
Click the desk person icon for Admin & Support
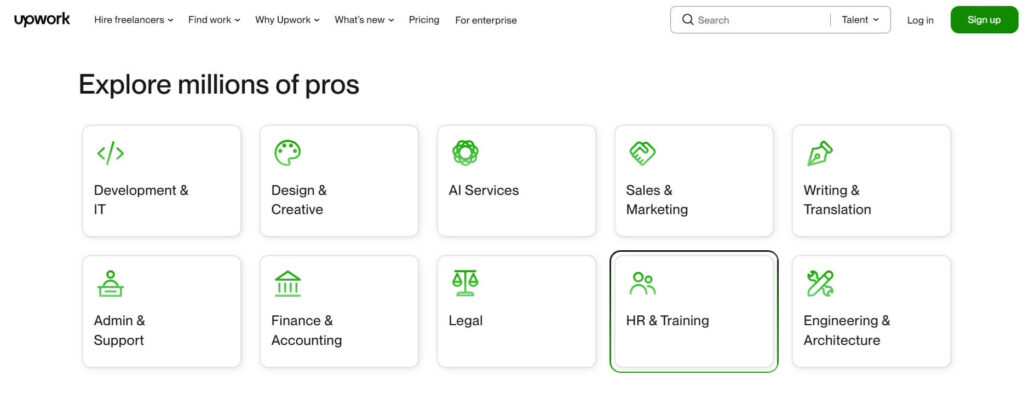tap(110, 284)
